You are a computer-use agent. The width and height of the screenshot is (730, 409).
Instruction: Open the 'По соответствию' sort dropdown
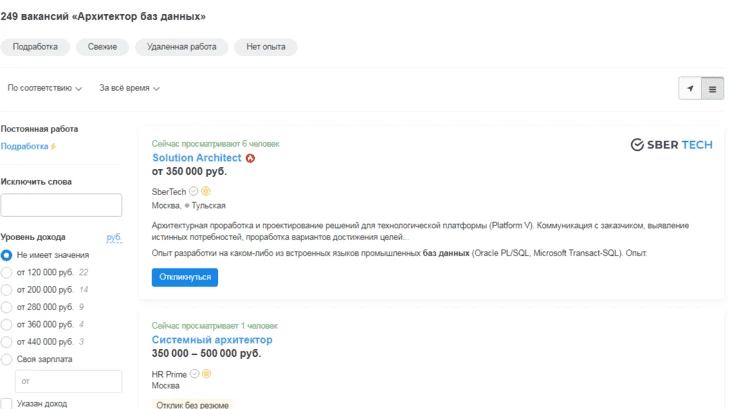(45, 88)
